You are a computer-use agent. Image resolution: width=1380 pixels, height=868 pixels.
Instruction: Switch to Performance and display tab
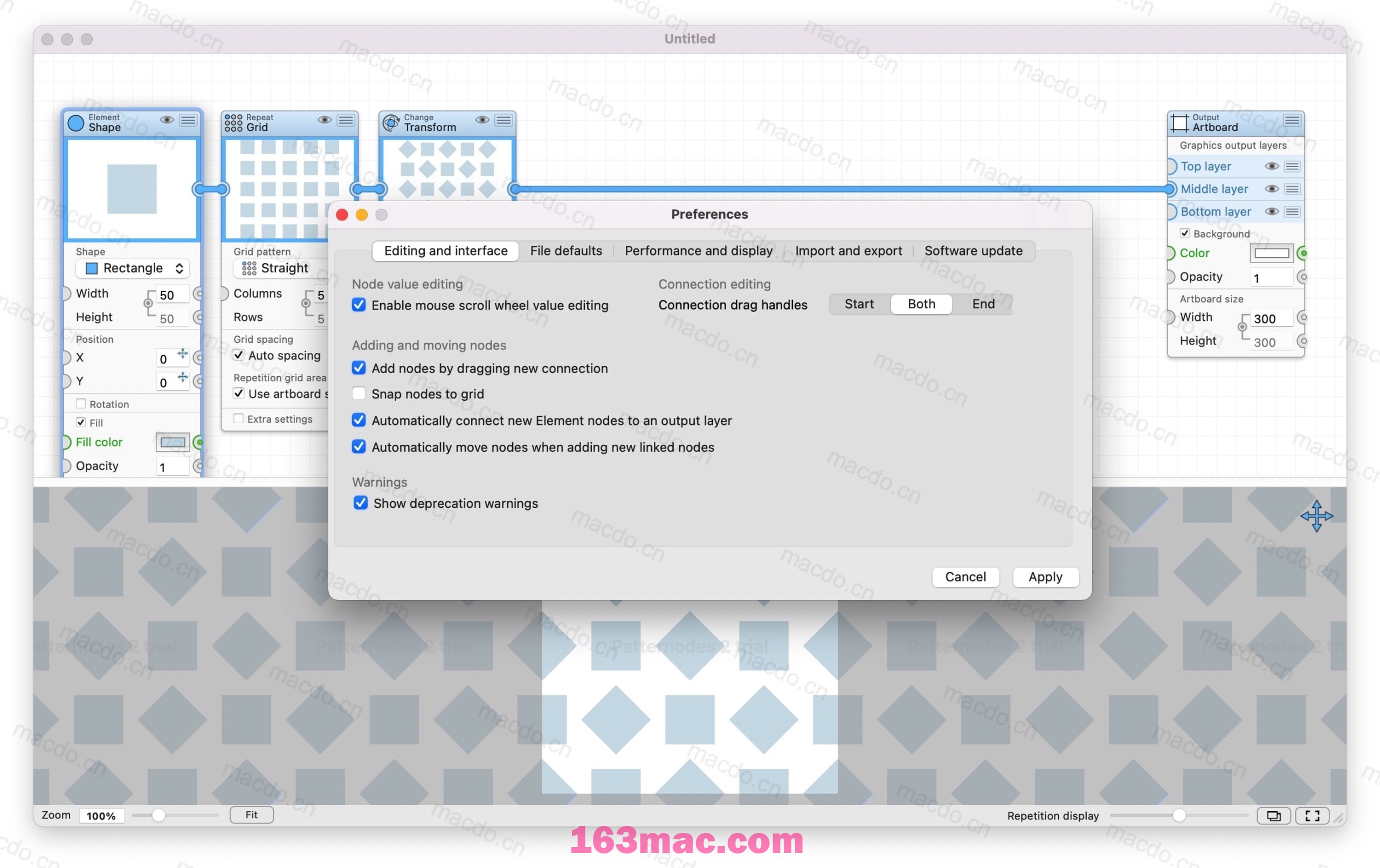click(x=698, y=250)
